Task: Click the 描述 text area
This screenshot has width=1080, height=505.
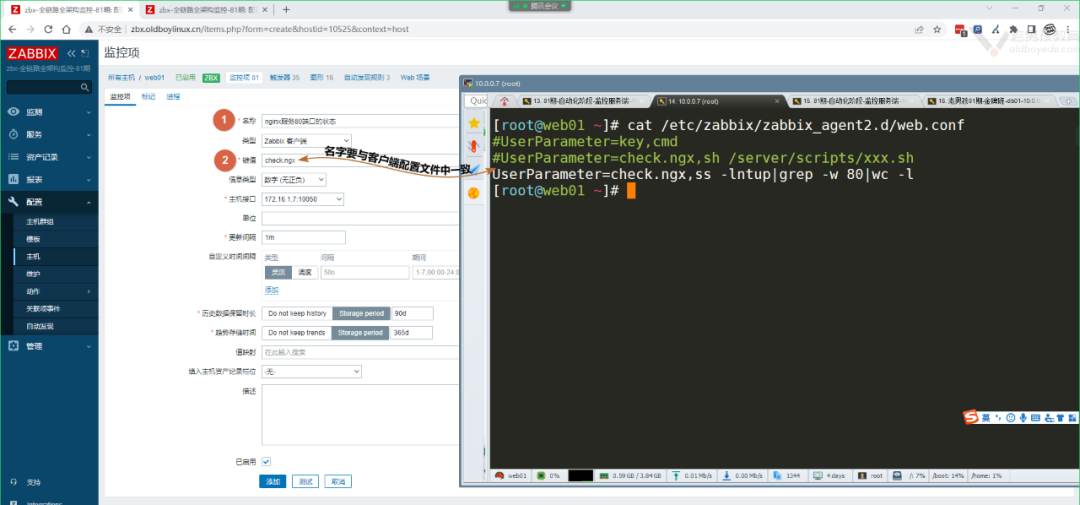Action: (360, 416)
